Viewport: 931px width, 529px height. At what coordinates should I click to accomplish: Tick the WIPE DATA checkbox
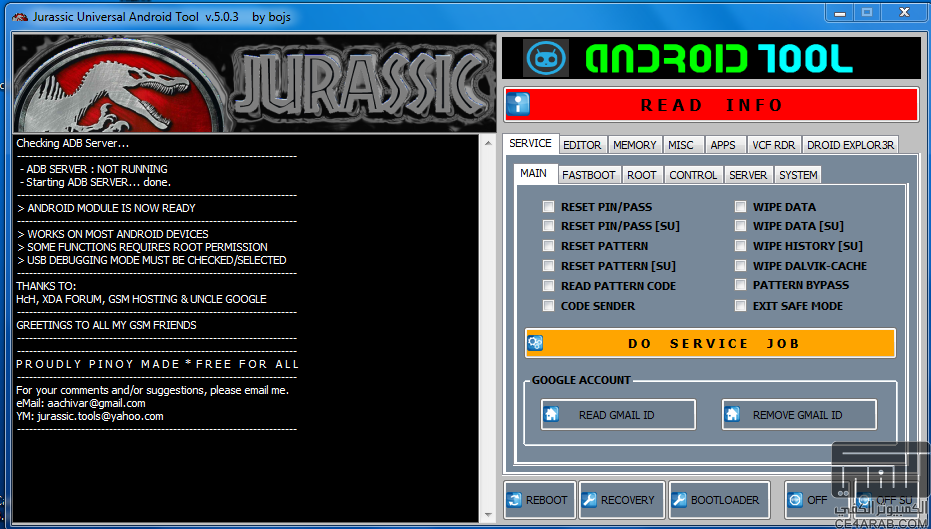point(740,207)
